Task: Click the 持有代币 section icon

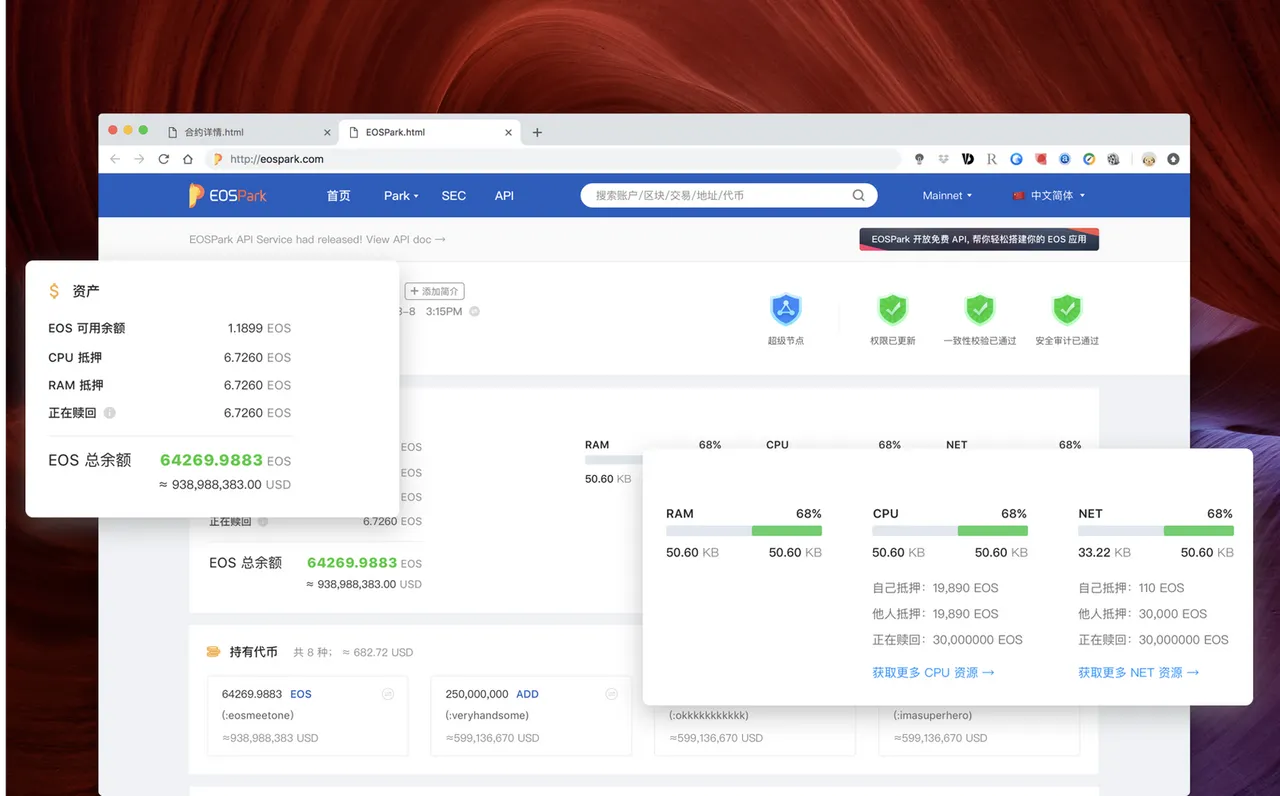Action: [x=213, y=652]
